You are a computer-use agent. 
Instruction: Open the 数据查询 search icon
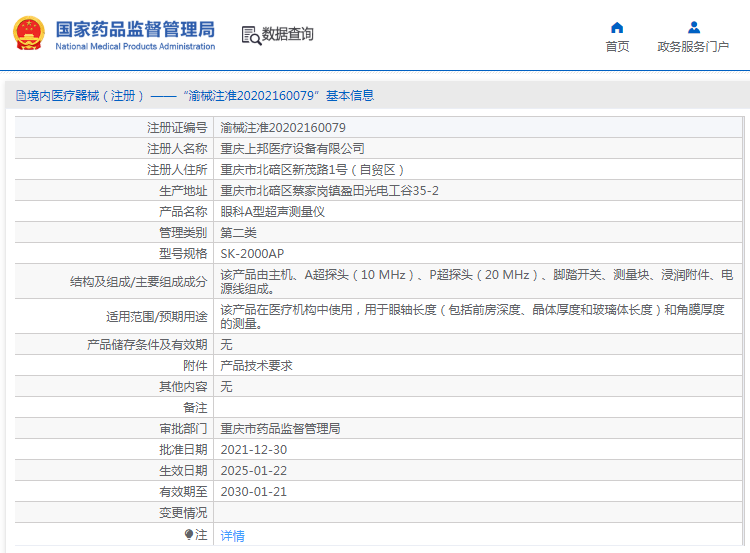(x=251, y=35)
